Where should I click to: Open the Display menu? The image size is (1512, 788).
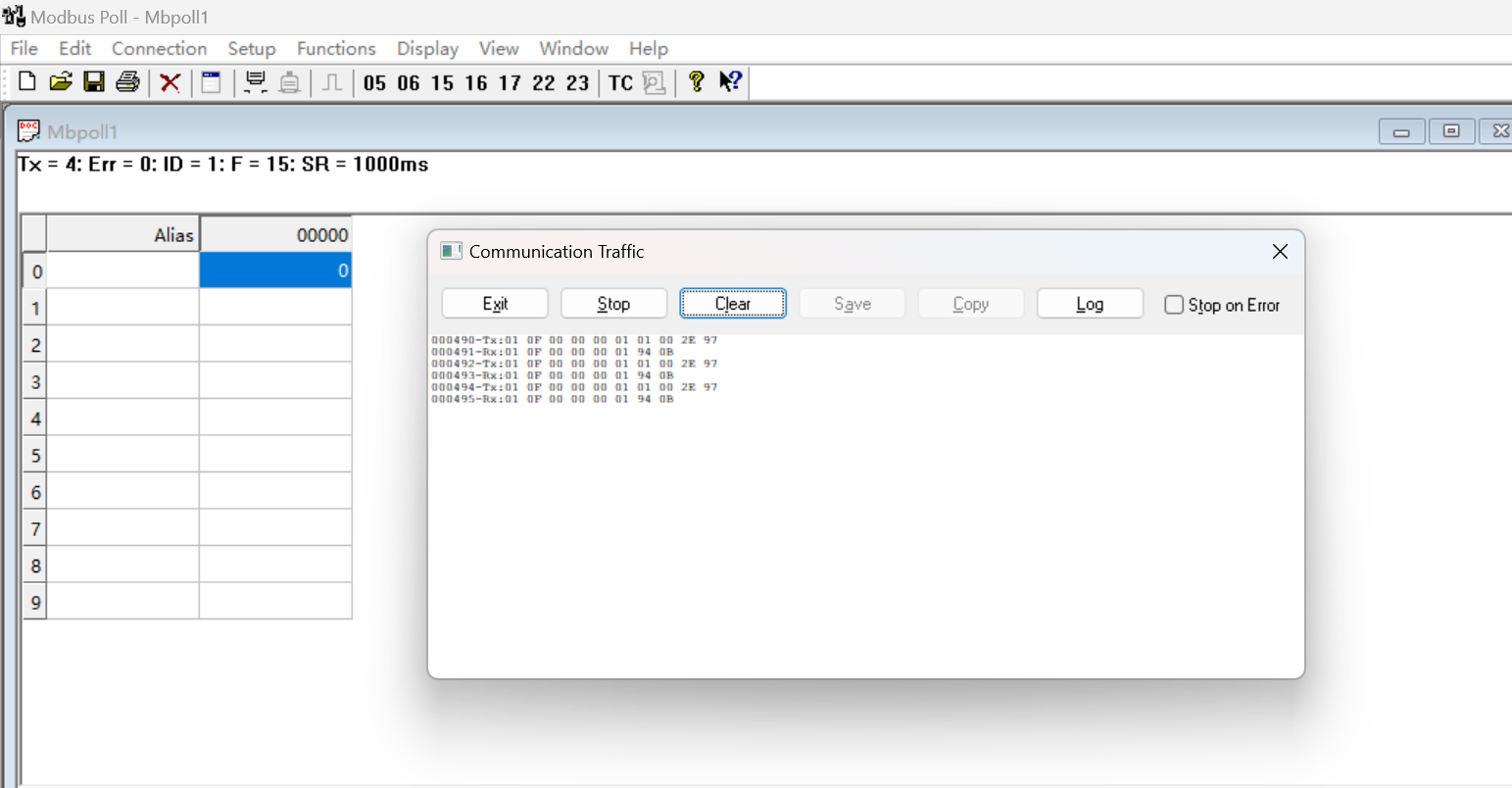click(x=427, y=49)
